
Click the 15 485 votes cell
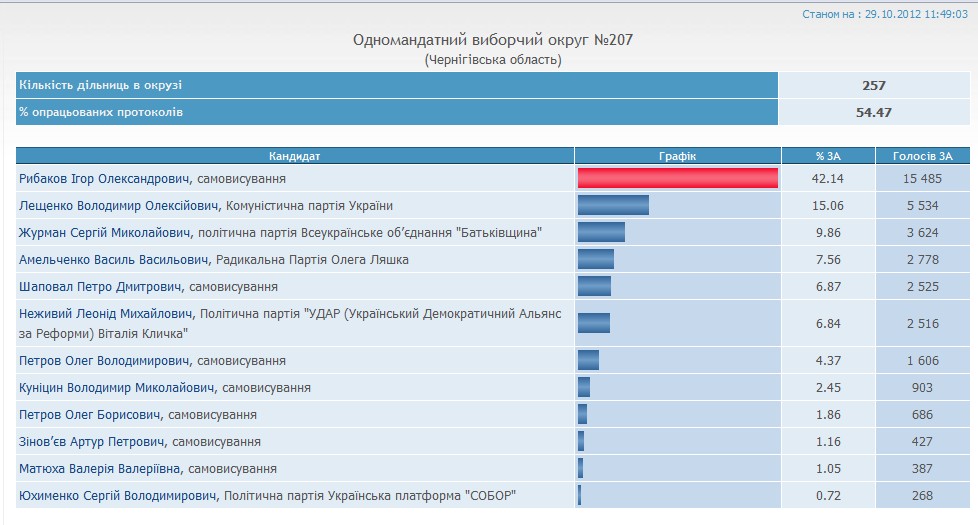tap(922, 179)
